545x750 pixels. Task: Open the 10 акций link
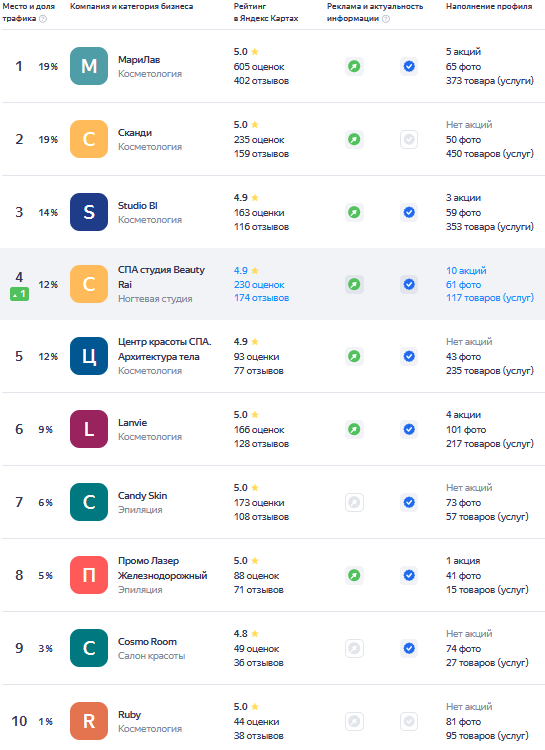tap(466, 270)
